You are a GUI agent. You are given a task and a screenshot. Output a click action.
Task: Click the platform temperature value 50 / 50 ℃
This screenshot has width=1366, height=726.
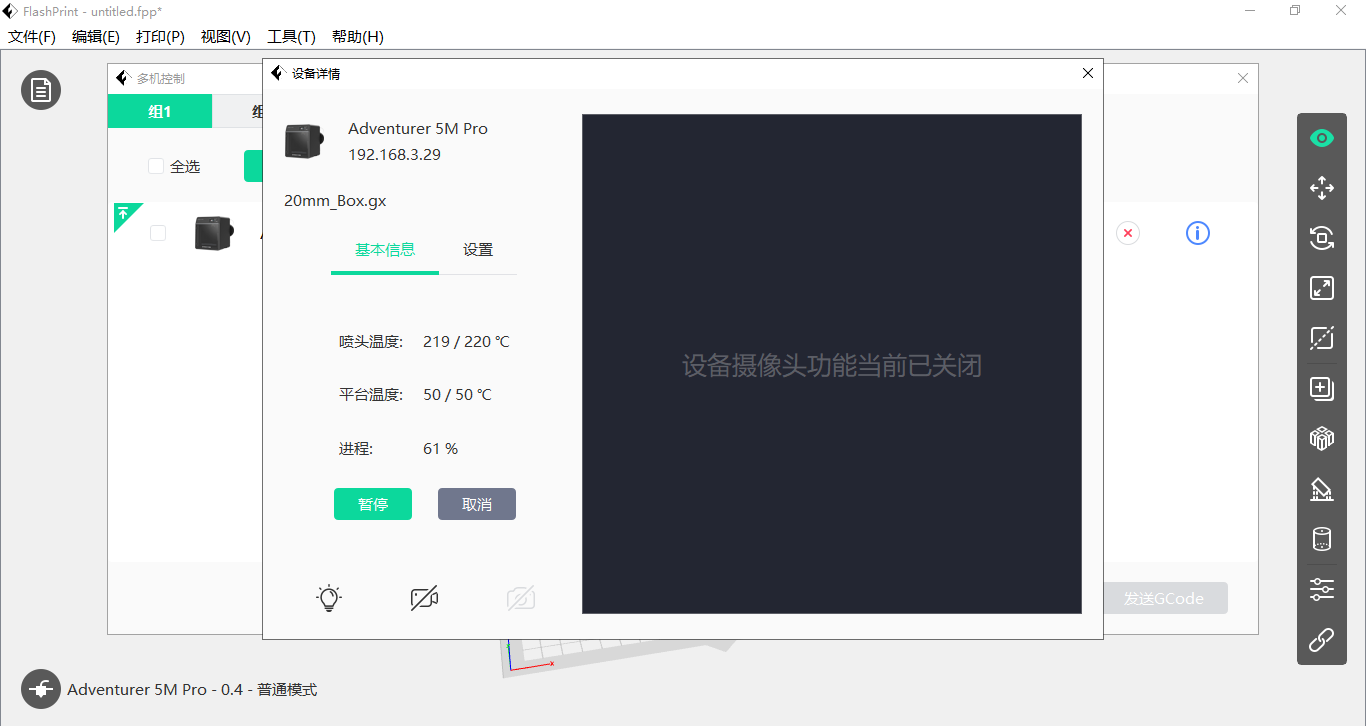(457, 394)
